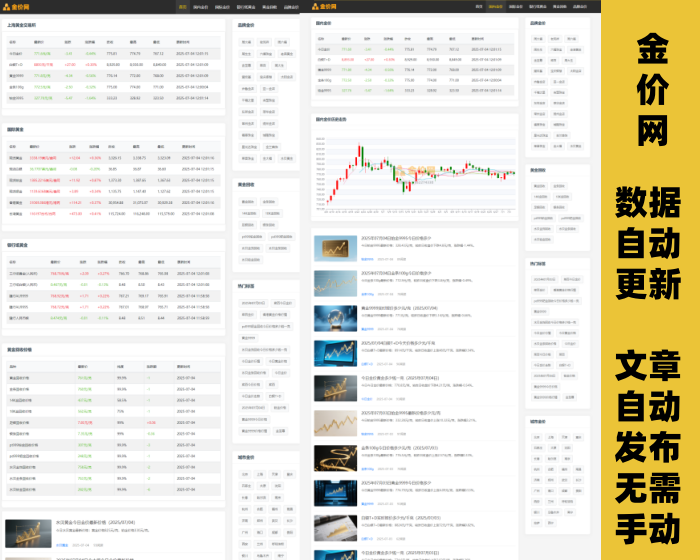This screenshot has width=700, height=560.
Task: Select 国内金价 in the right page navbar
Action: click(x=497, y=6)
